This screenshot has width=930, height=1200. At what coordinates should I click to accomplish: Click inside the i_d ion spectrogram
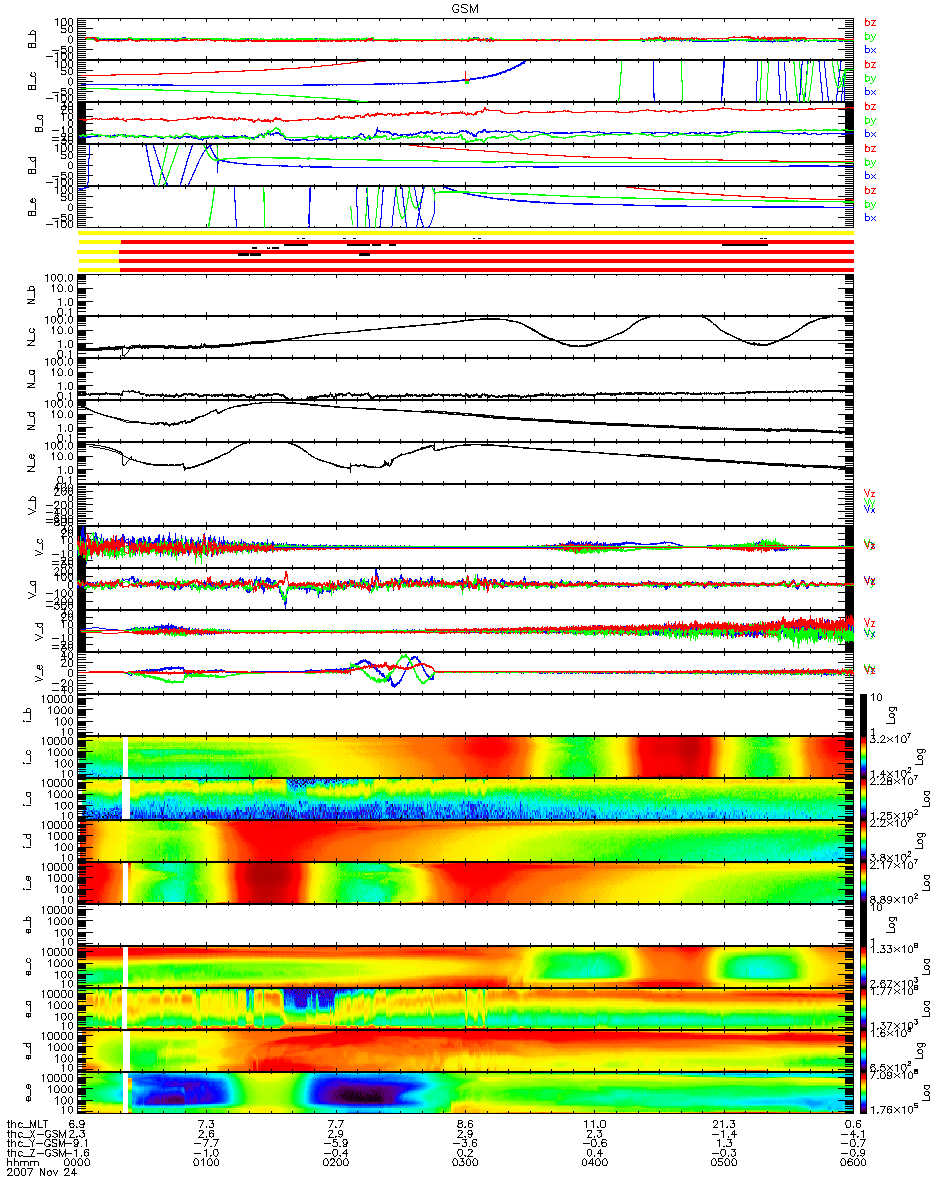click(466, 840)
